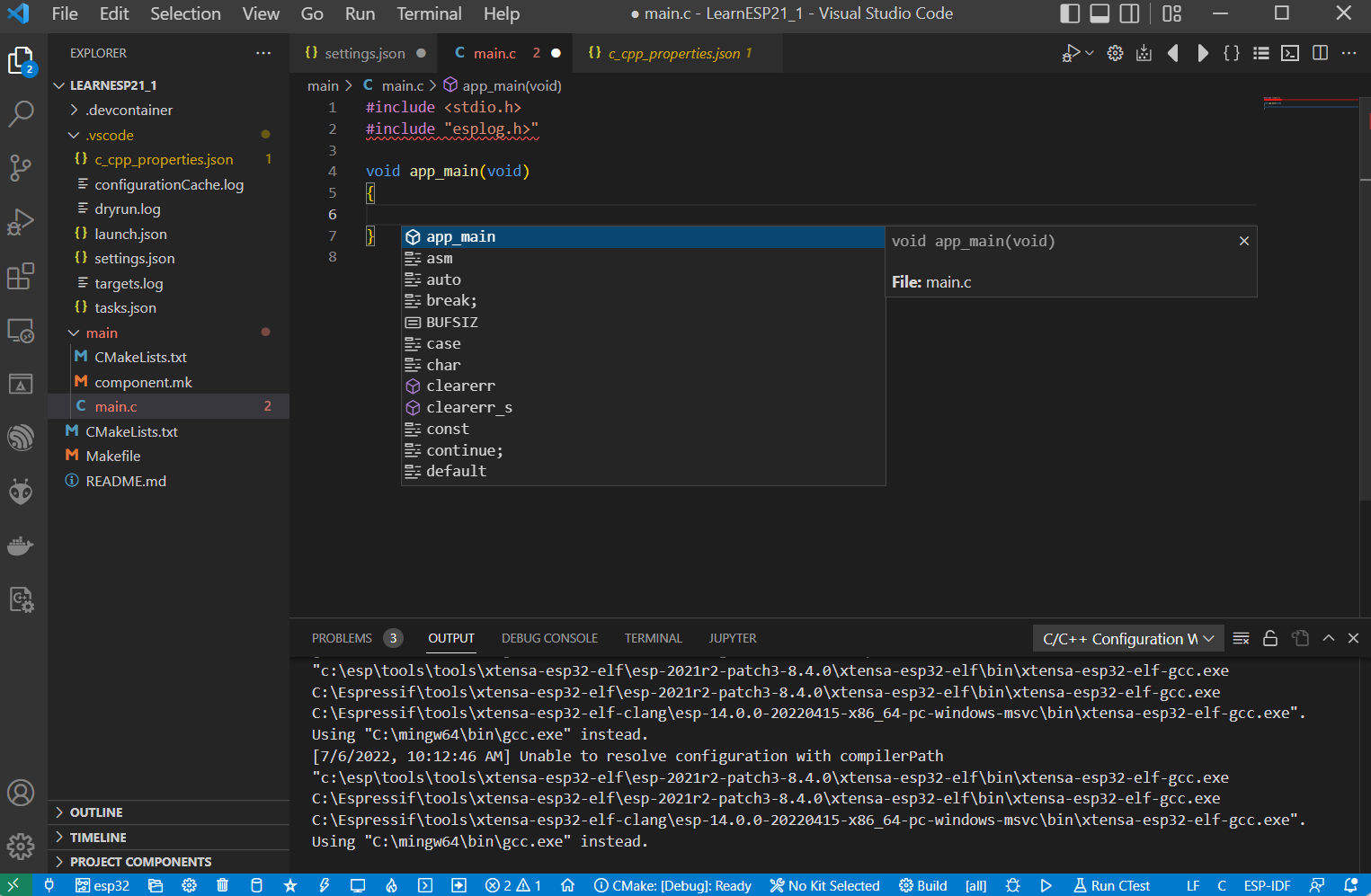Toggle Auto Scroll lock in the Output panel
This screenshot has height=896, width=1371.
pyautogui.click(x=1270, y=638)
